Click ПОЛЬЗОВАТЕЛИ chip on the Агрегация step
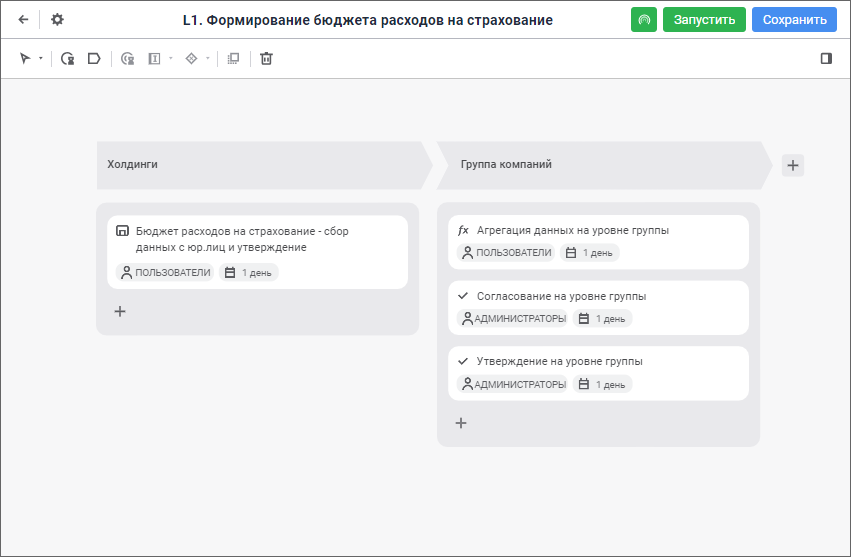The image size is (851, 557). (x=506, y=252)
